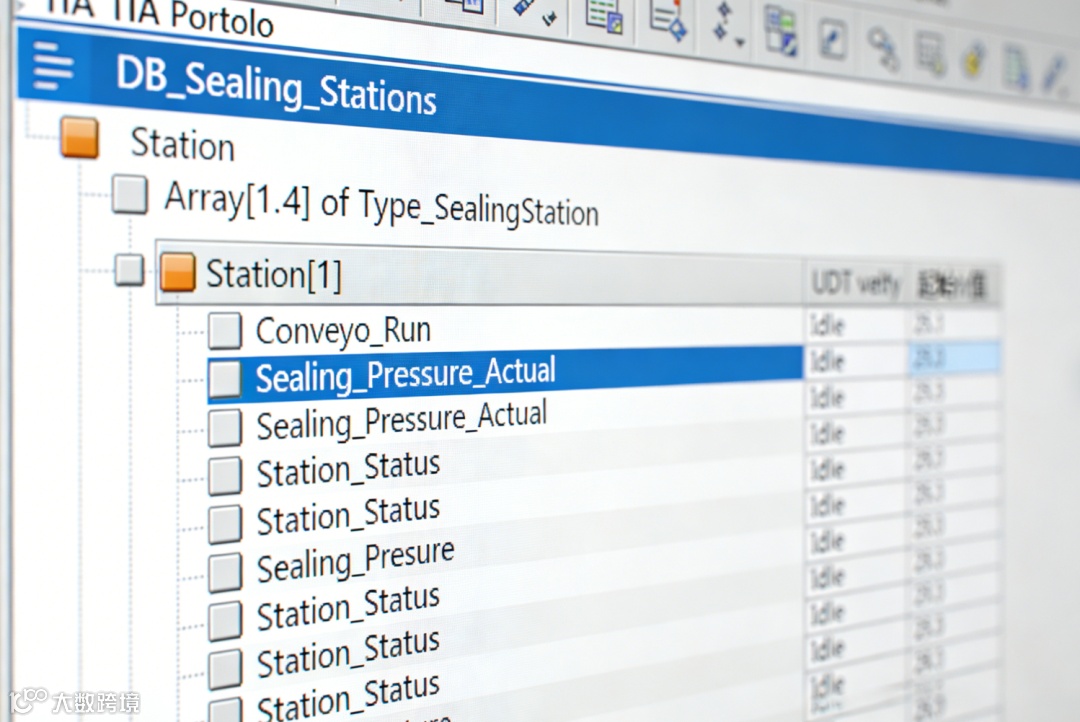Select the Array[1.4] of Type_SealingStation row

tap(381, 205)
